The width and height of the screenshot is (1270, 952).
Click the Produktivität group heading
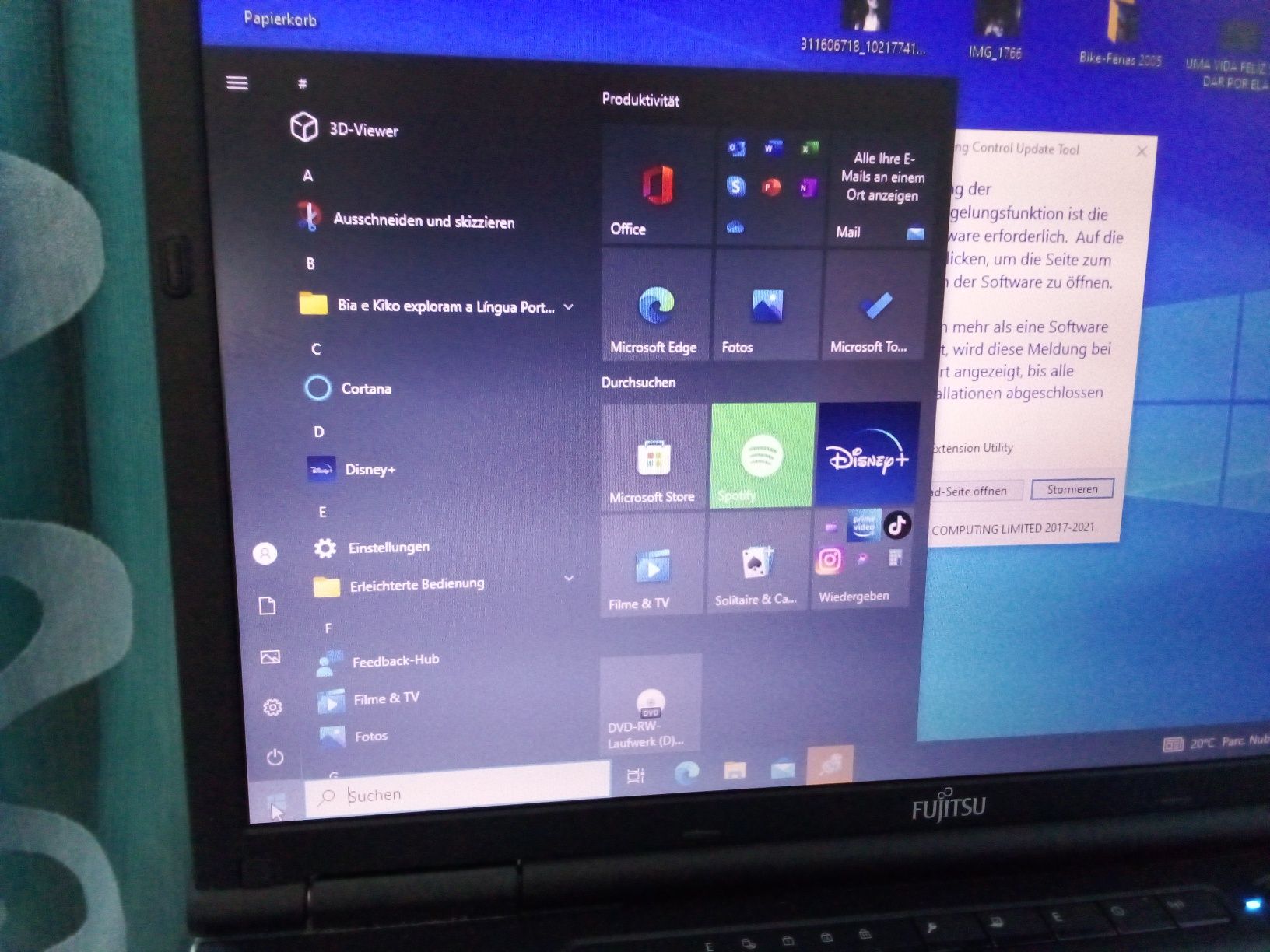coord(640,100)
